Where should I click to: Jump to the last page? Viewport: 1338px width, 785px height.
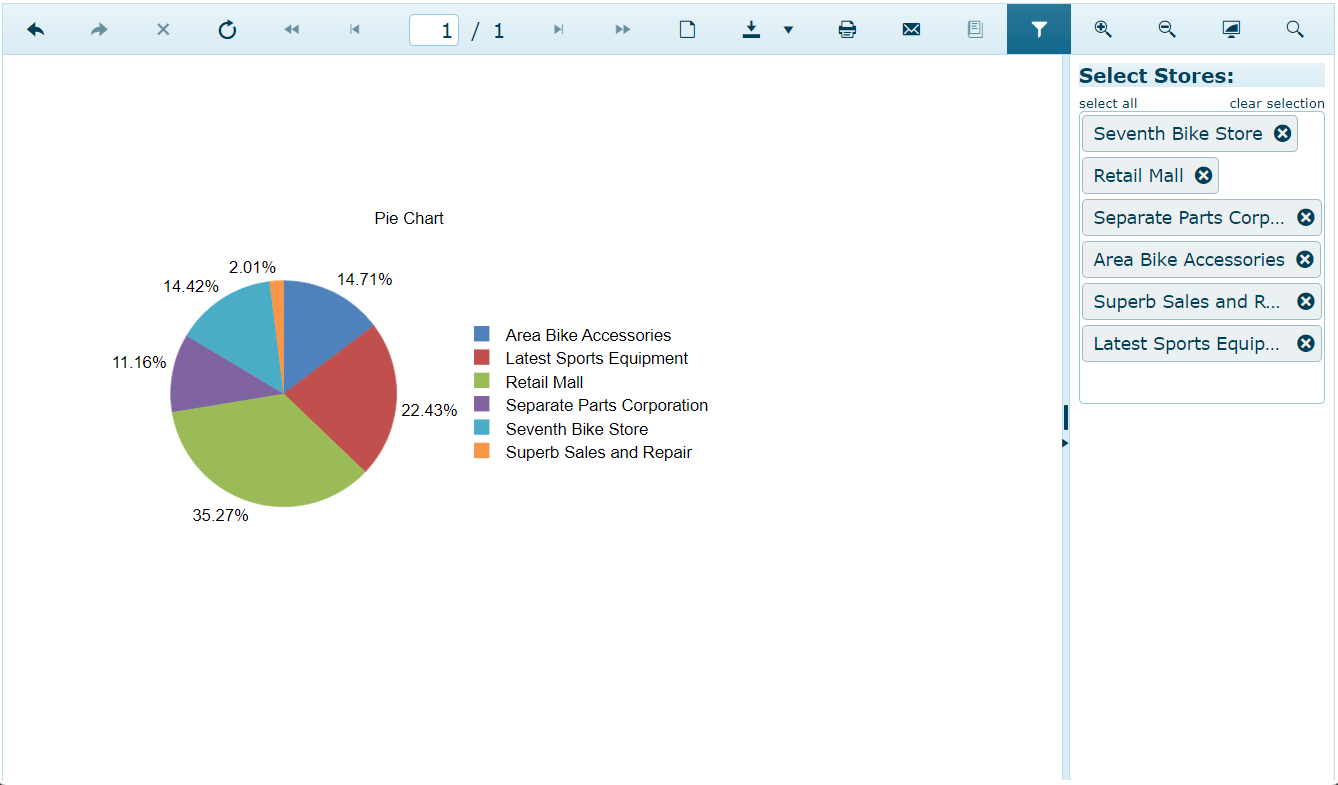pyautogui.click(x=559, y=29)
